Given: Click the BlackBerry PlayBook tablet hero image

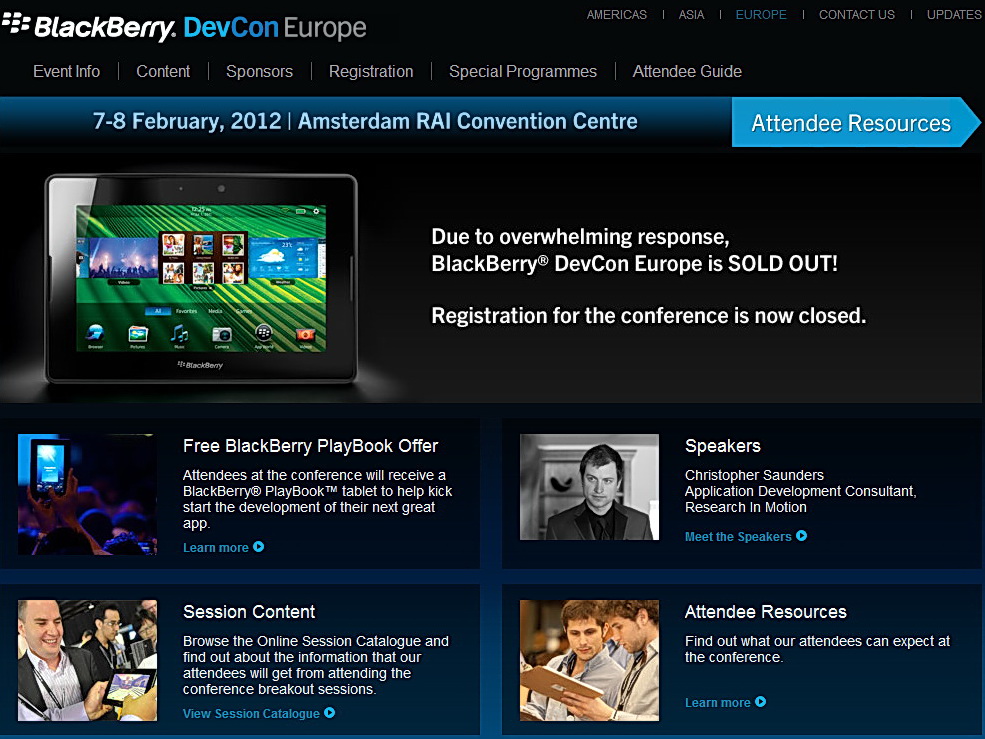Looking at the screenshot, I should coord(201,278).
